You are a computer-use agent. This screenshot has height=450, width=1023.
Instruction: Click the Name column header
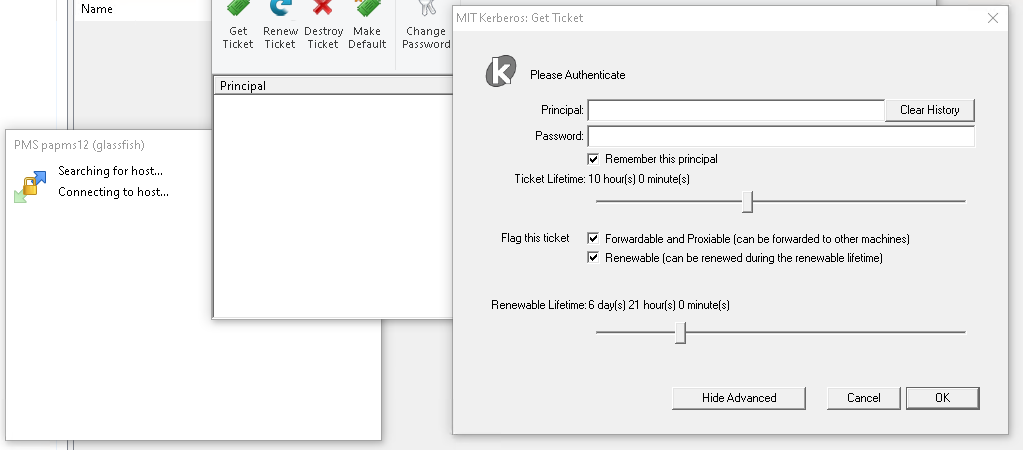point(97,9)
